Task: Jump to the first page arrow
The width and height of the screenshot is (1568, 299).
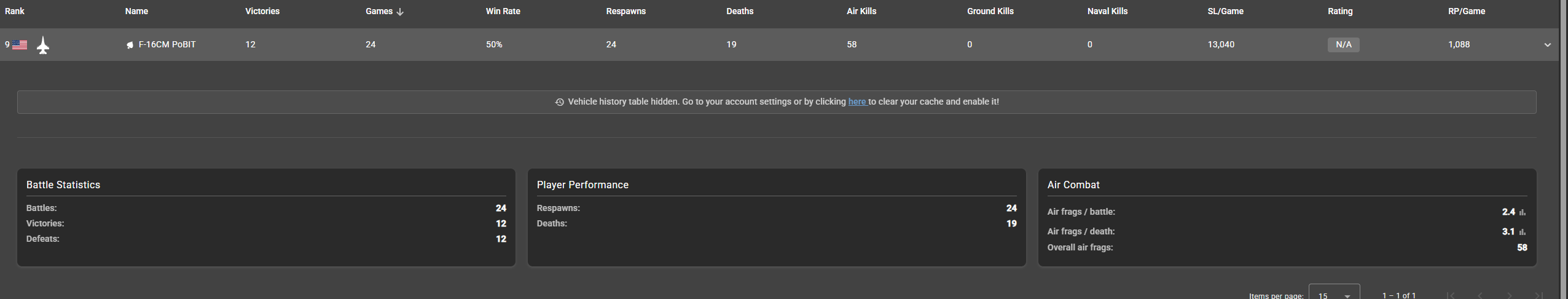Action: click(1451, 295)
